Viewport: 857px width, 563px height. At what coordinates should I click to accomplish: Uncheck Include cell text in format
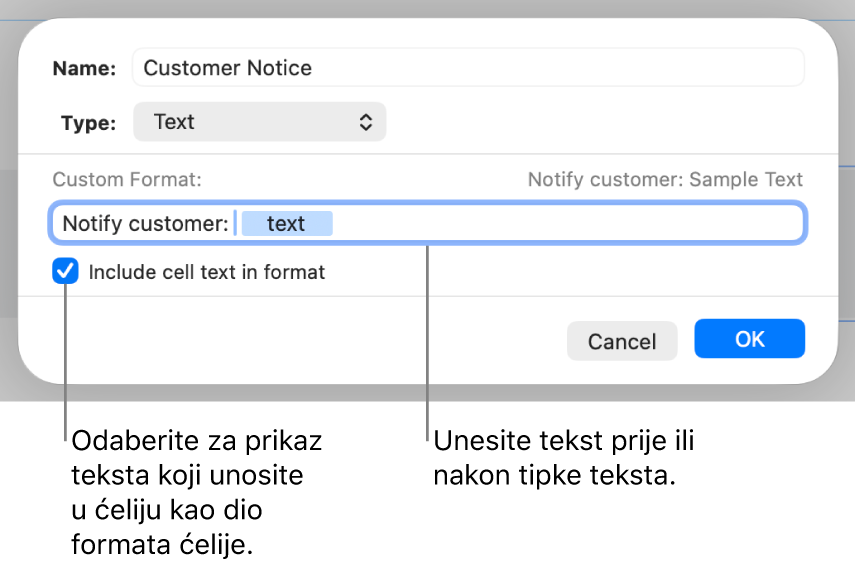point(65,271)
